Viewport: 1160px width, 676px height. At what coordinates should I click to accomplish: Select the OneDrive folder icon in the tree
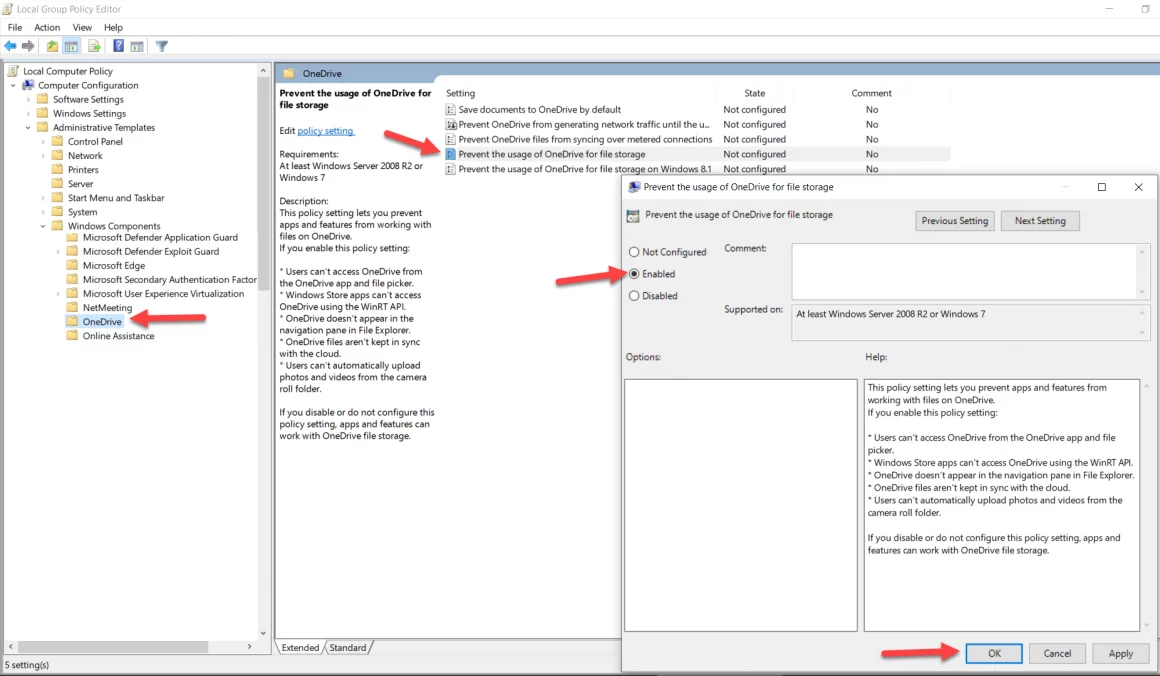click(72, 322)
